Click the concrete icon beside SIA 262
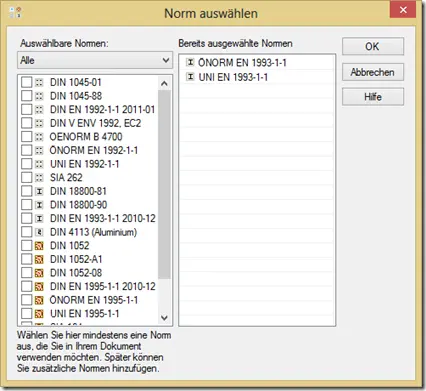This screenshot has height=391, width=426. tap(39, 178)
